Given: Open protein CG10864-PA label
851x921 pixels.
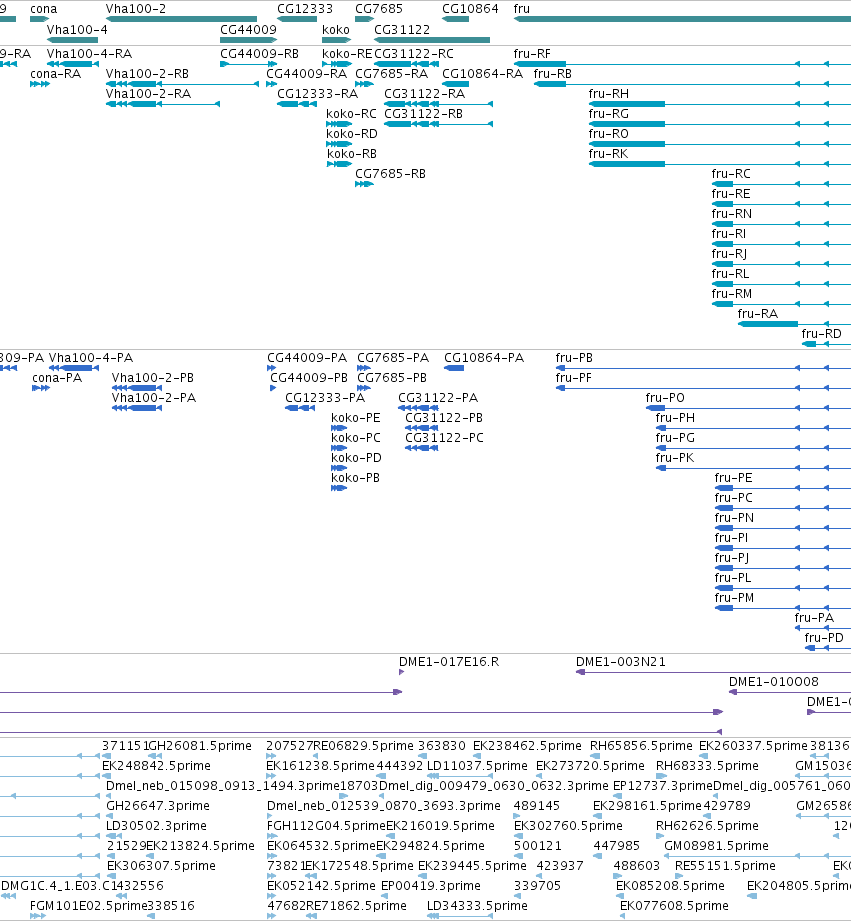Looking at the screenshot, I should 484,357.
